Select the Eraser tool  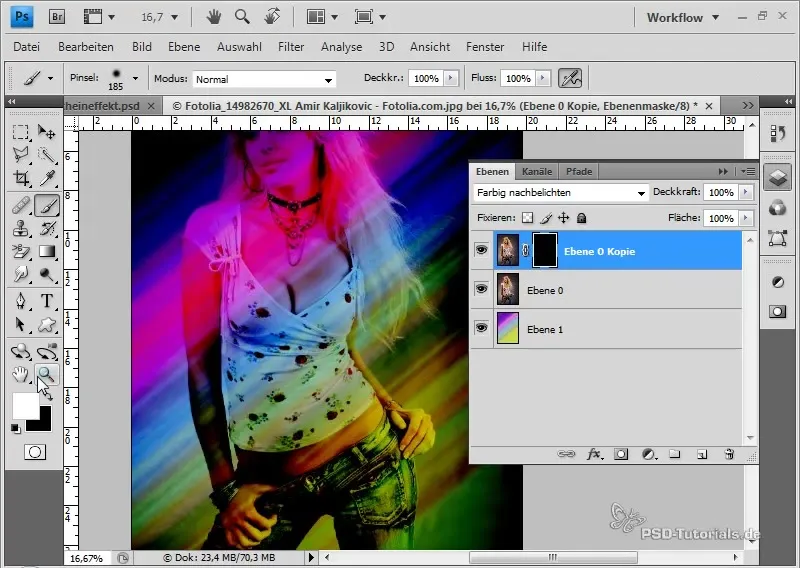pyautogui.click(x=20, y=252)
